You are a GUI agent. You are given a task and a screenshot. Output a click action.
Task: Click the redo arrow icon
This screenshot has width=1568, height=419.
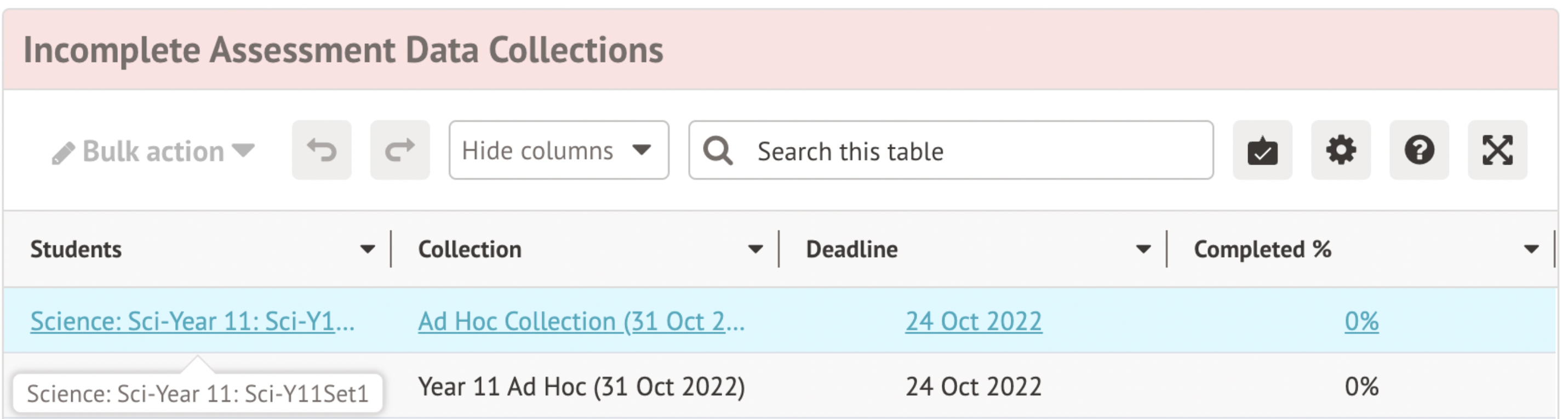(x=400, y=150)
